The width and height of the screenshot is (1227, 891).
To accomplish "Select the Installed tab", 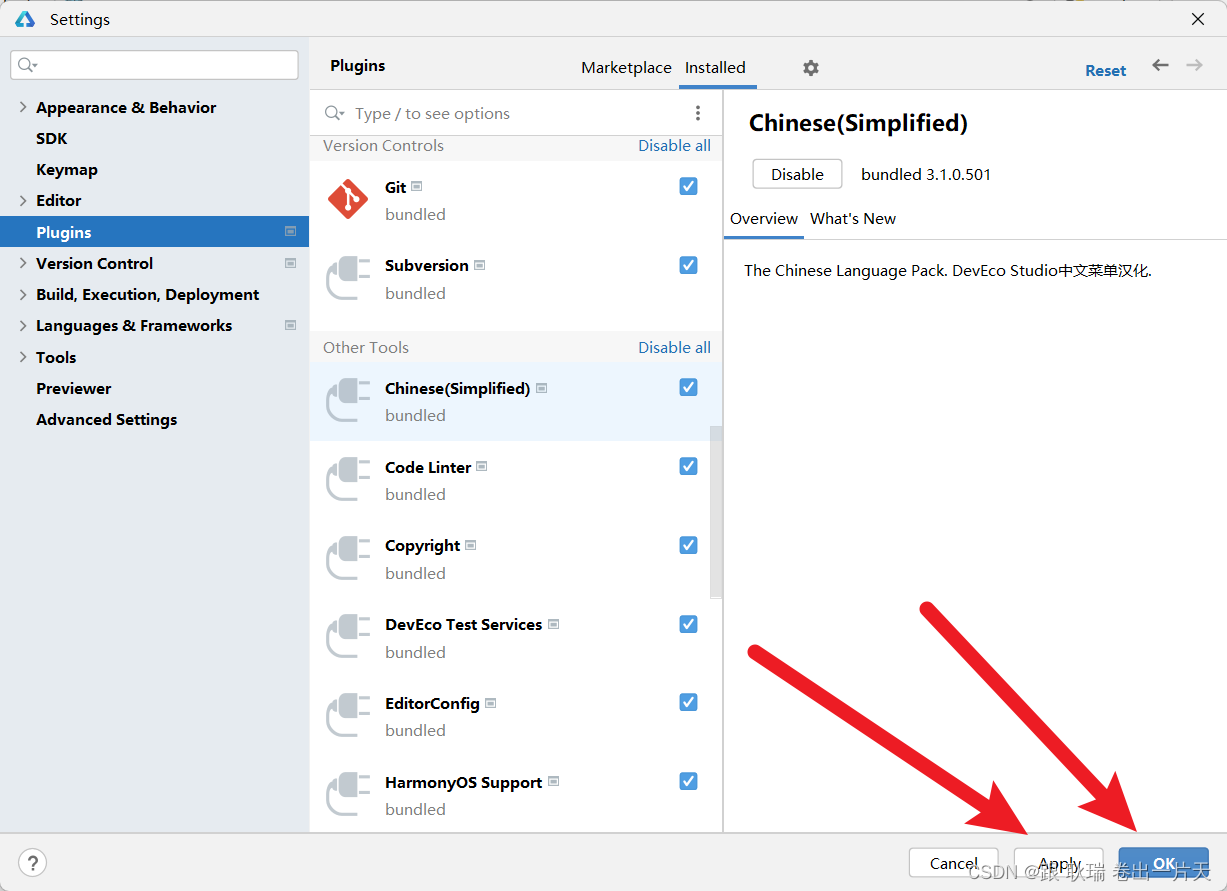I will click(x=715, y=68).
